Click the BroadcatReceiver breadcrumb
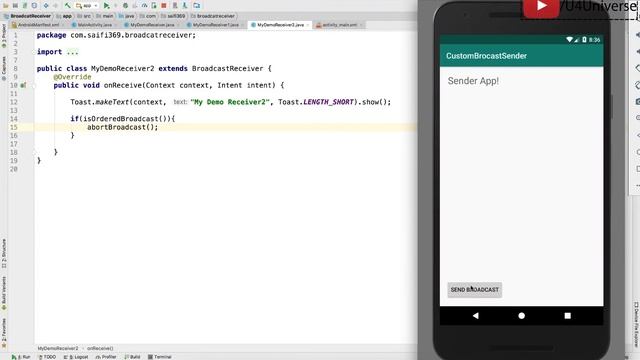640x360 pixels. [x=28, y=16]
